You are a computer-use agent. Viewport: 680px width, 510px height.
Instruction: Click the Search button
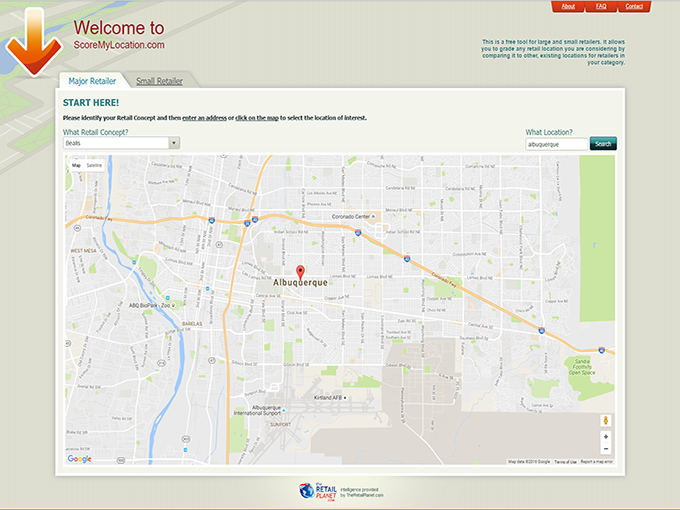click(x=603, y=144)
